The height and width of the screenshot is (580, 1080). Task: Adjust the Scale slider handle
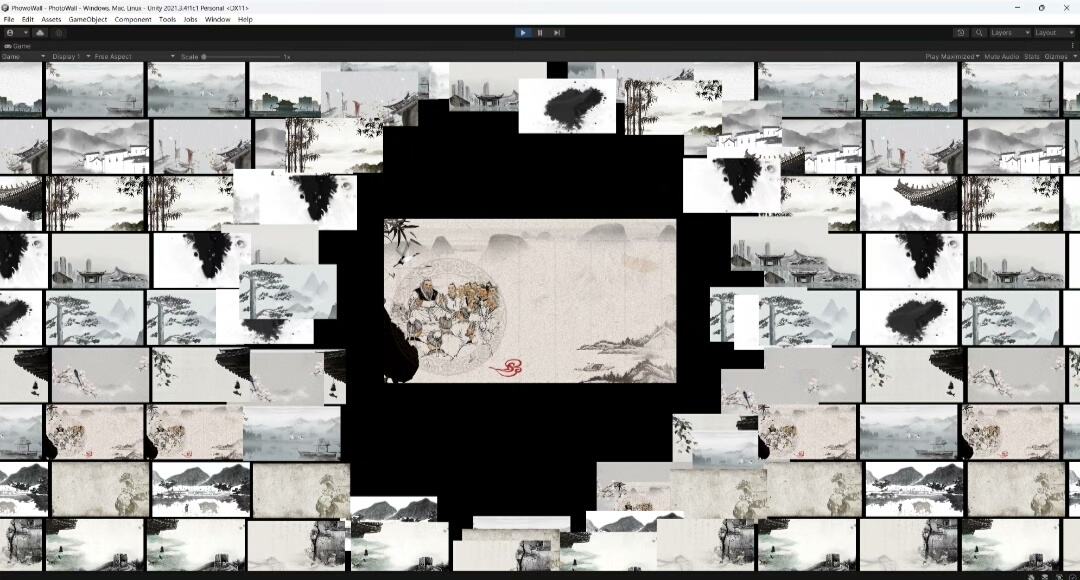[x=204, y=56]
